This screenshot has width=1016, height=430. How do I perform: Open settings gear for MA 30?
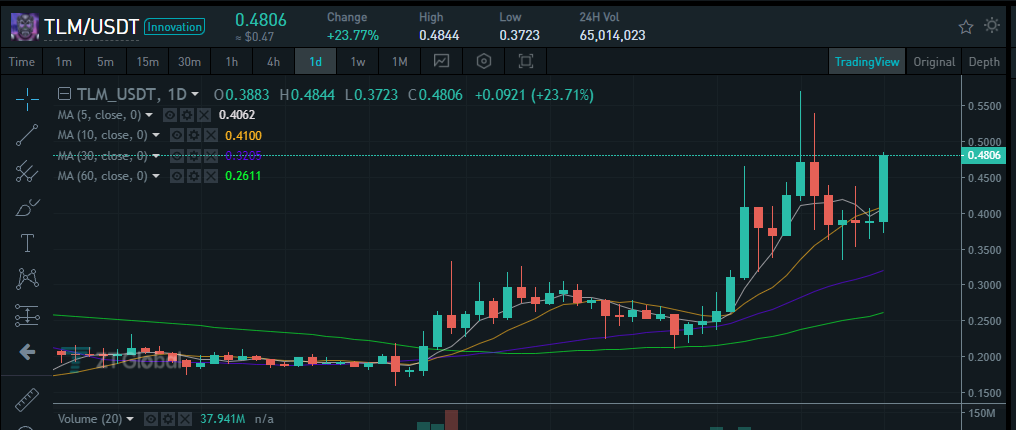pos(193,155)
